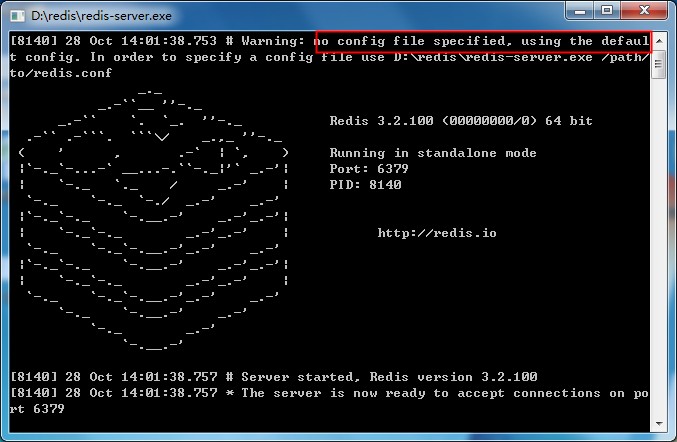Click the Redis ASCII-art cube logo
The width and height of the screenshot is (677, 442).
pos(154,220)
